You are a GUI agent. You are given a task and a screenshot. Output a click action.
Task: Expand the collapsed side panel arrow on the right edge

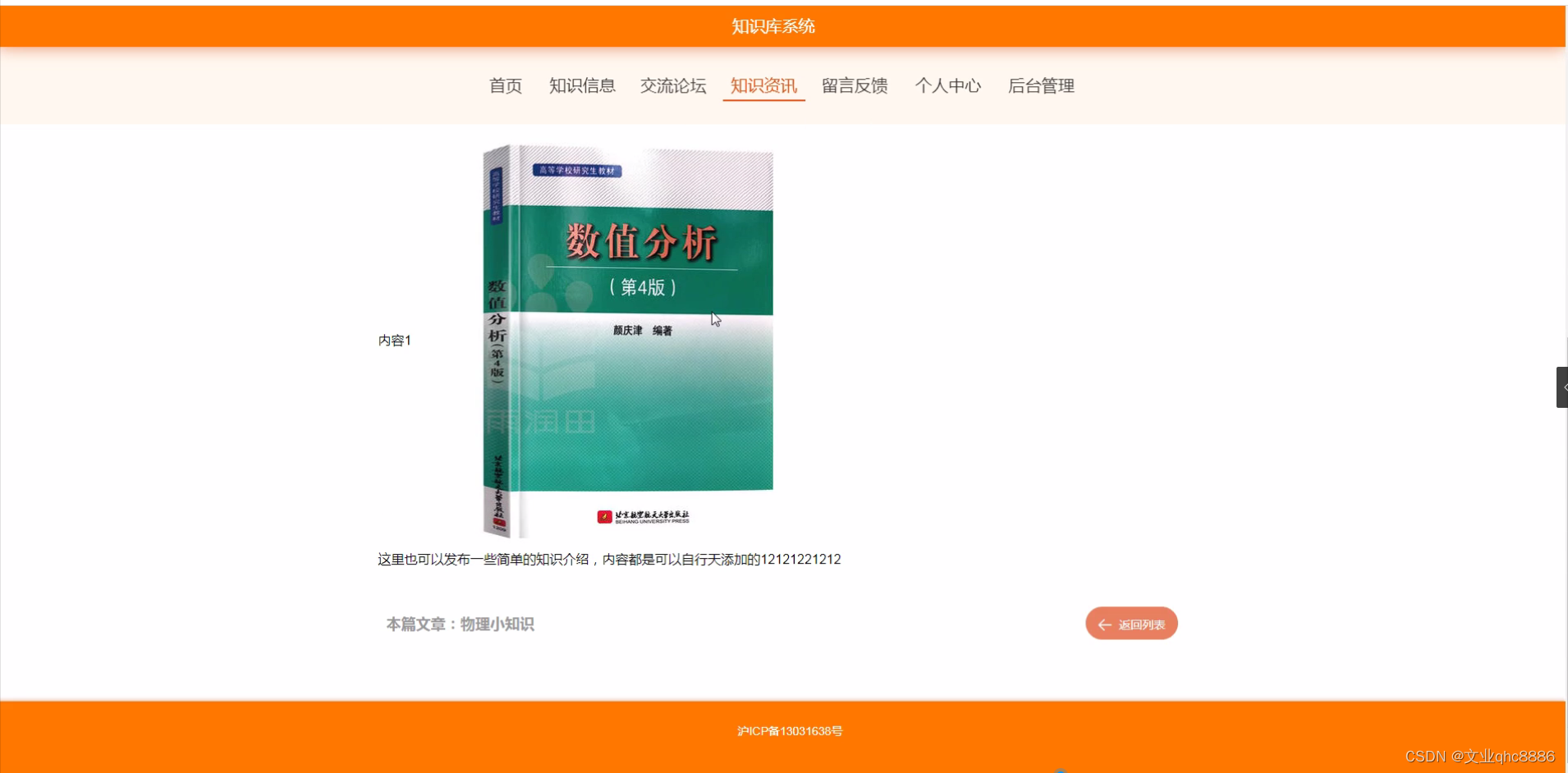click(1561, 387)
